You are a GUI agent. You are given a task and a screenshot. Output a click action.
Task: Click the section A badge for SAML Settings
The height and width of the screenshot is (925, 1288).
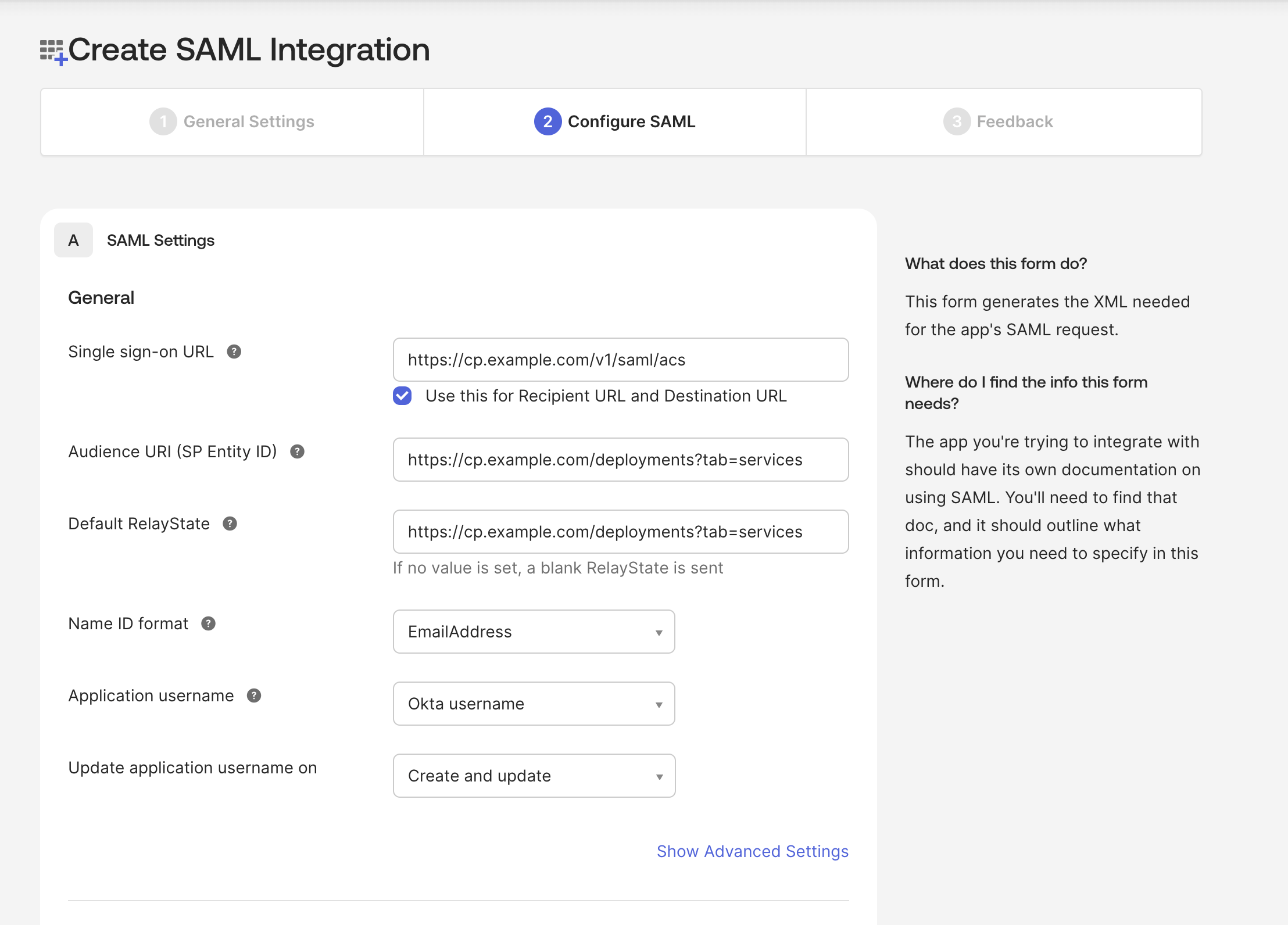(73, 240)
